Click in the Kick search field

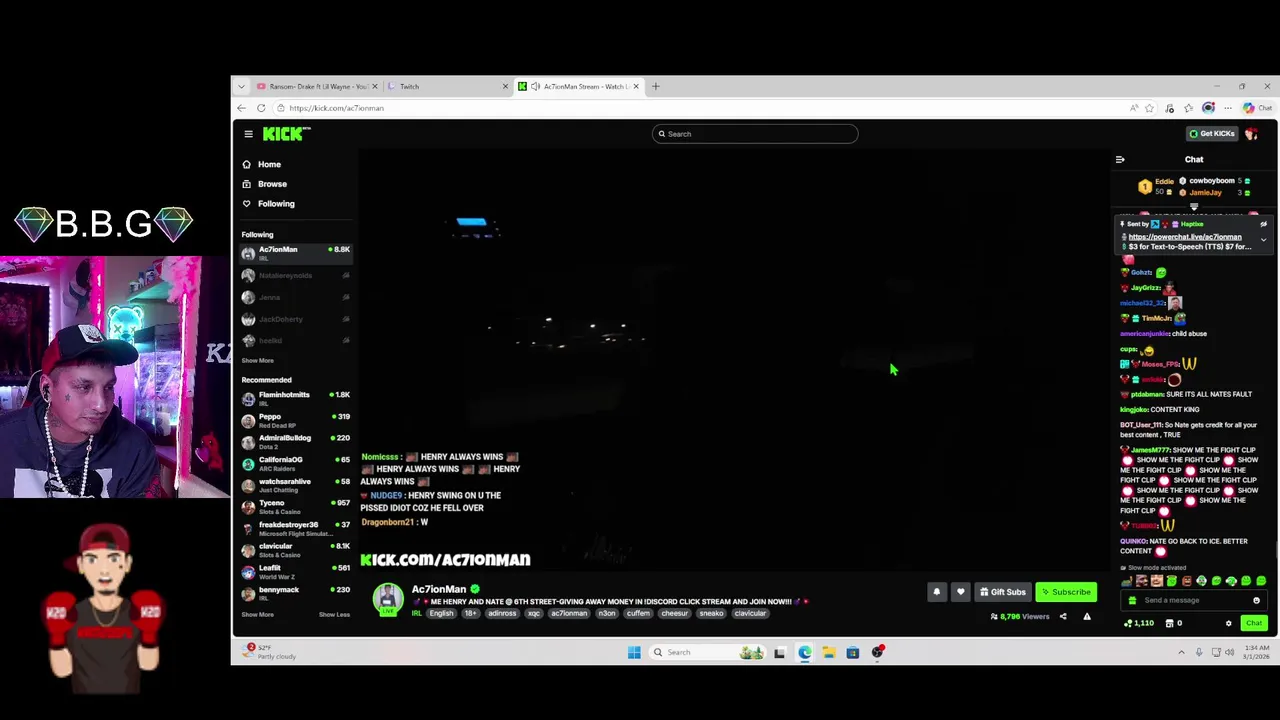tap(755, 134)
